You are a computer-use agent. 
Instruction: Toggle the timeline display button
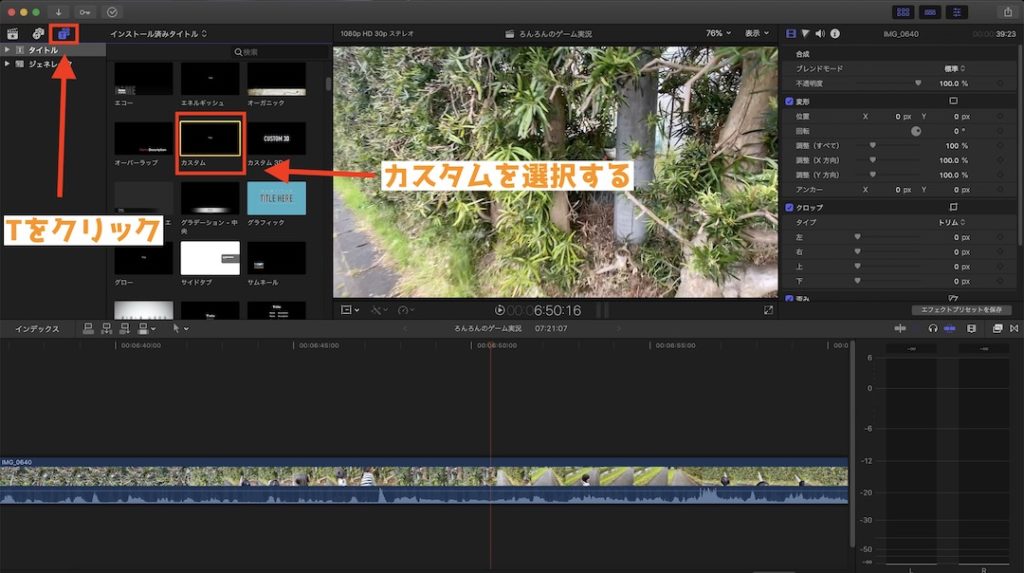(x=930, y=12)
